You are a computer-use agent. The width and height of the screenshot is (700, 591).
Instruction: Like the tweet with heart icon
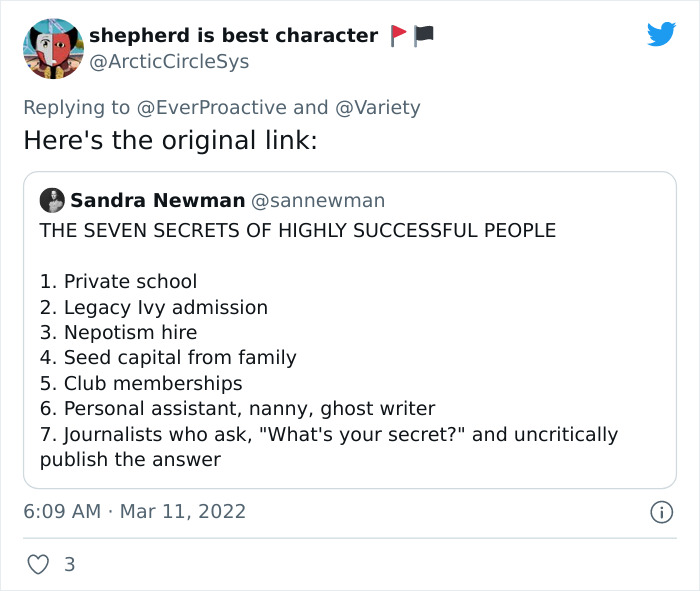point(37,565)
